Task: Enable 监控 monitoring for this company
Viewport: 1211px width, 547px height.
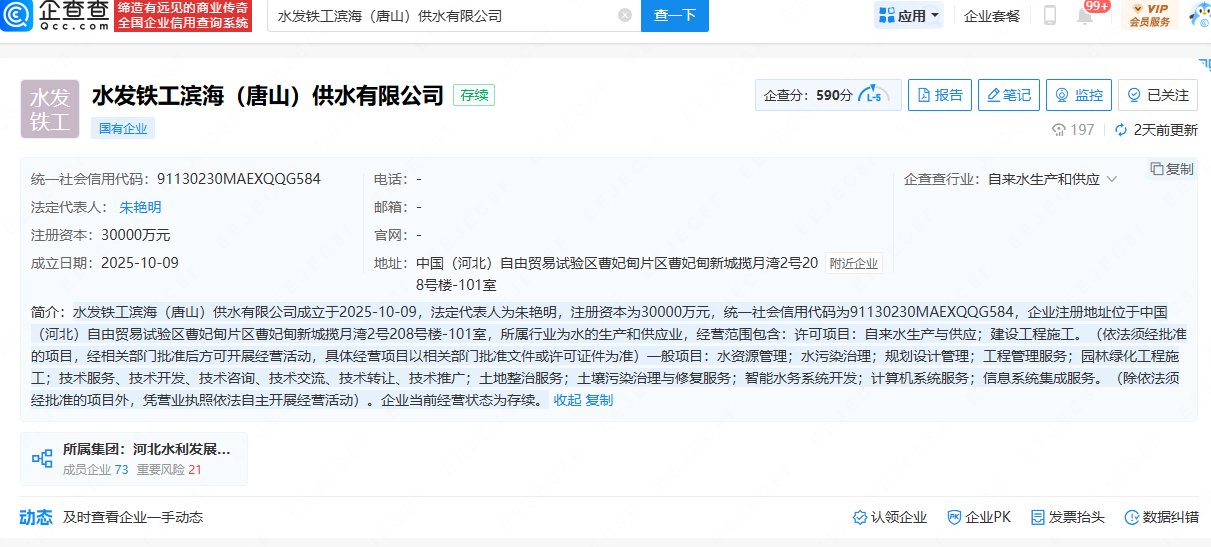Action: tap(1078, 95)
